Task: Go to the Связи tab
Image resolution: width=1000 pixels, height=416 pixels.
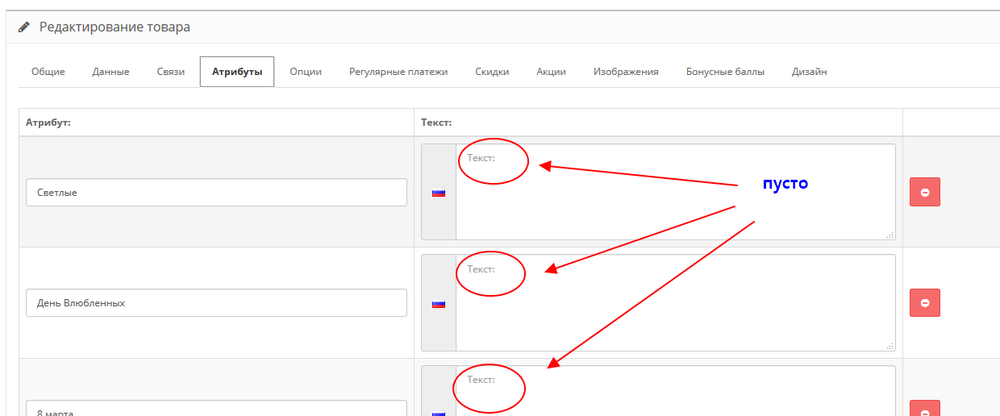Action: [x=170, y=72]
